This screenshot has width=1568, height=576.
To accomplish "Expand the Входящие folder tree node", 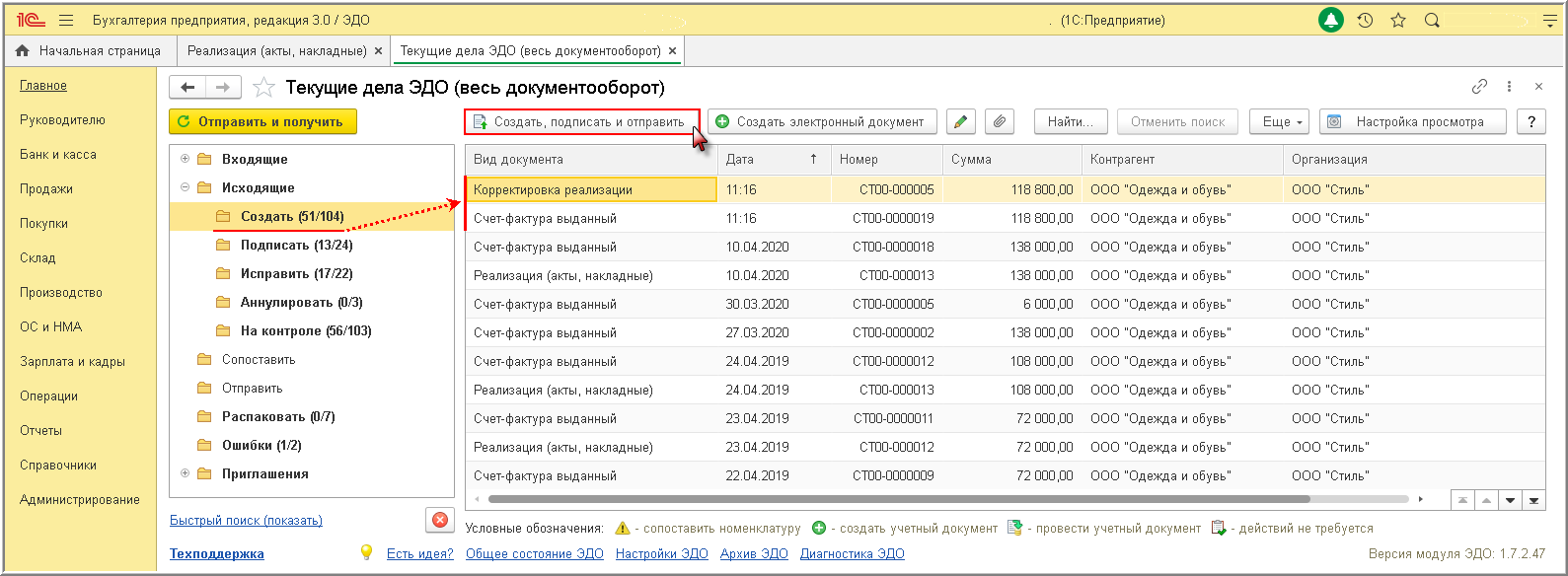I will pos(185,159).
